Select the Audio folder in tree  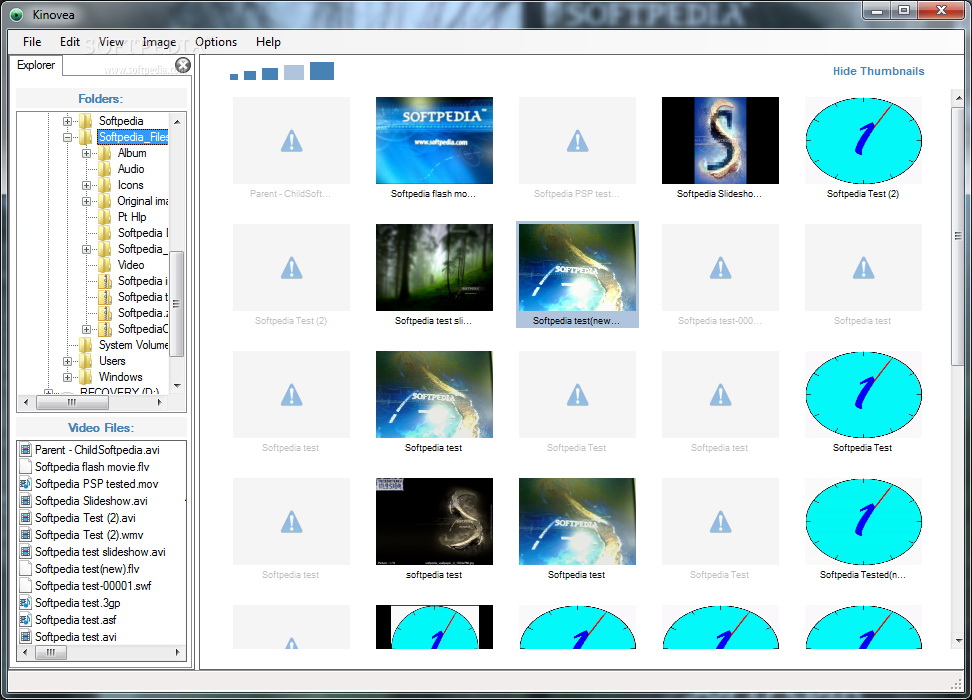(131, 169)
